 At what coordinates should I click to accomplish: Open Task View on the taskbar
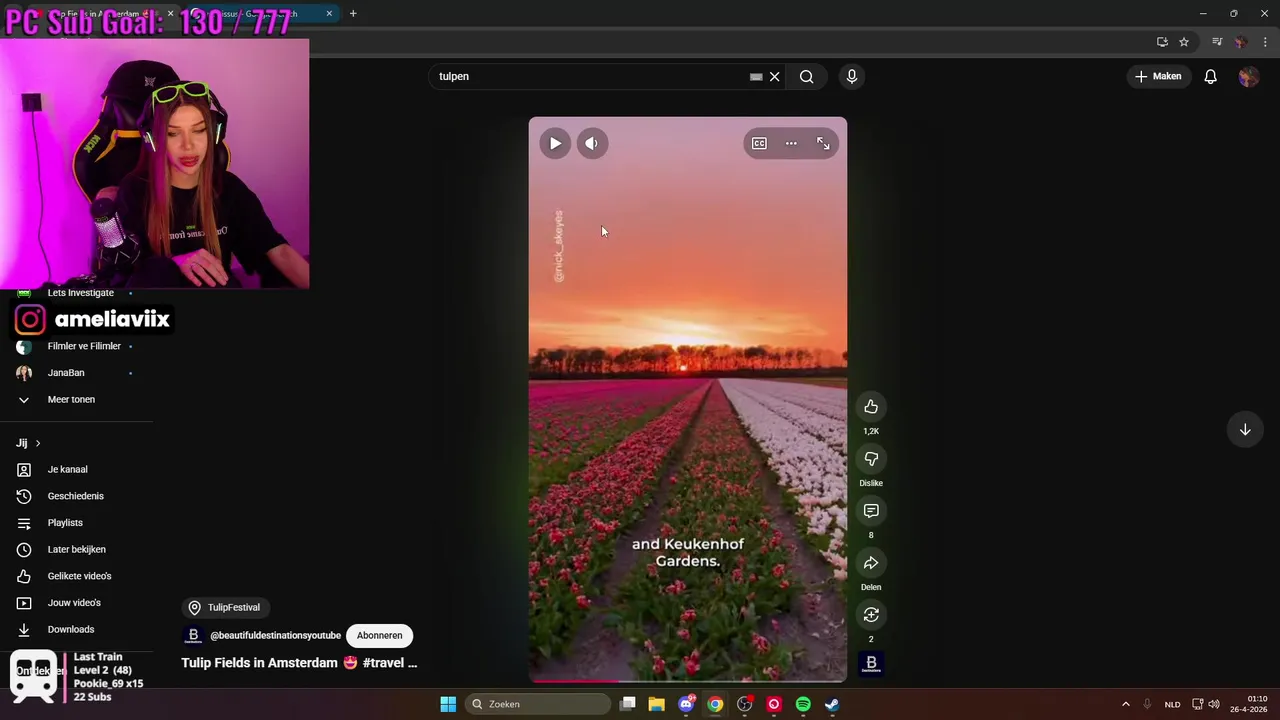pos(628,704)
